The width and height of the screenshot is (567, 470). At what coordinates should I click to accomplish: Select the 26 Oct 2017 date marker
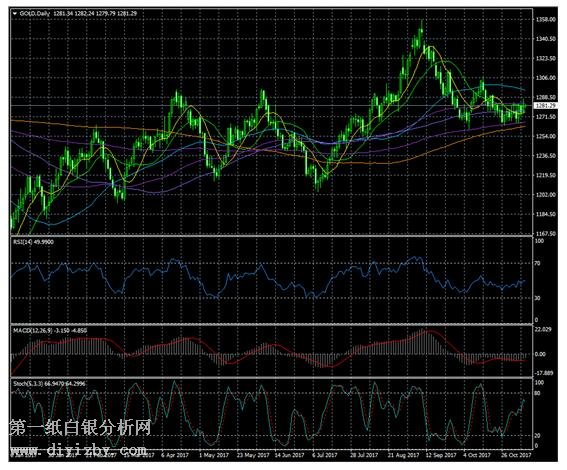516,455
